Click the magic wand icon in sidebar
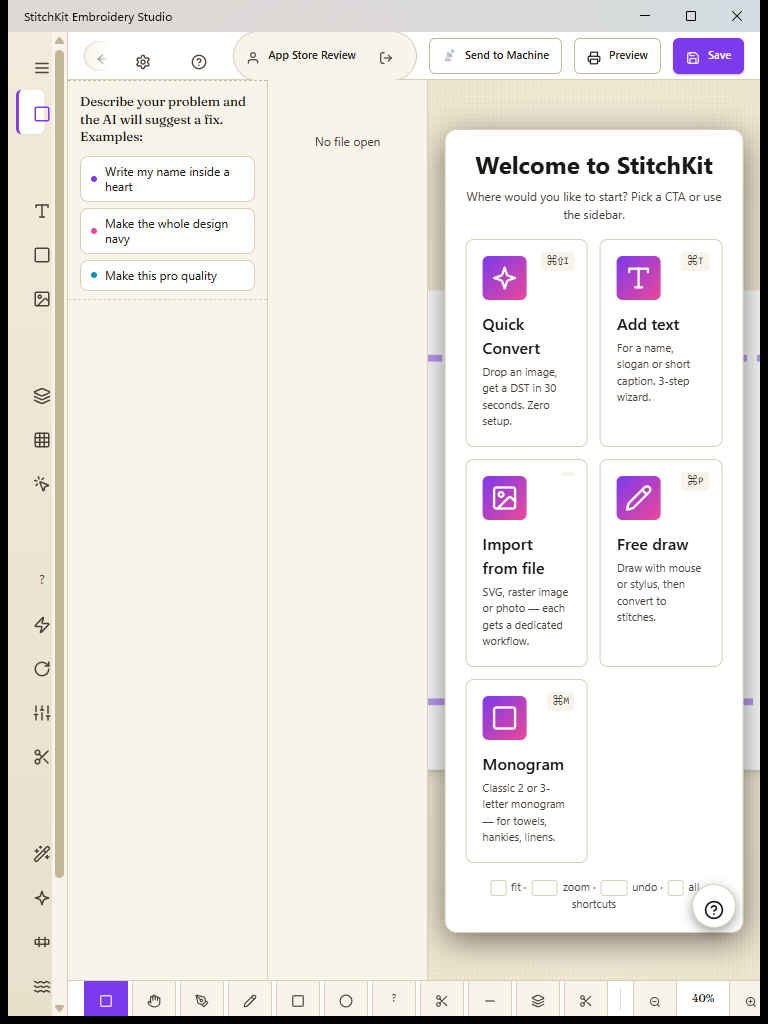The height and width of the screenshot is (1024, 768). pyautogui.click(x=42, y=854)
